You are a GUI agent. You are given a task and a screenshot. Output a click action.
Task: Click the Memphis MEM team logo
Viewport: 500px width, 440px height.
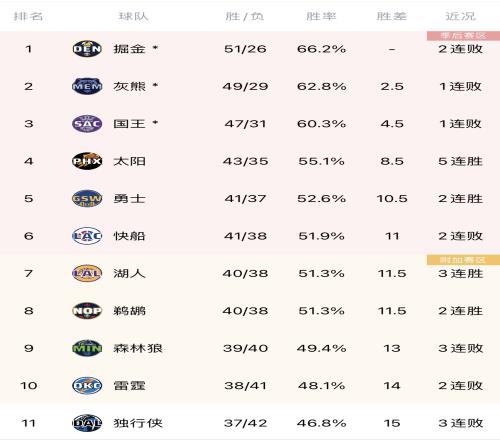87,86
